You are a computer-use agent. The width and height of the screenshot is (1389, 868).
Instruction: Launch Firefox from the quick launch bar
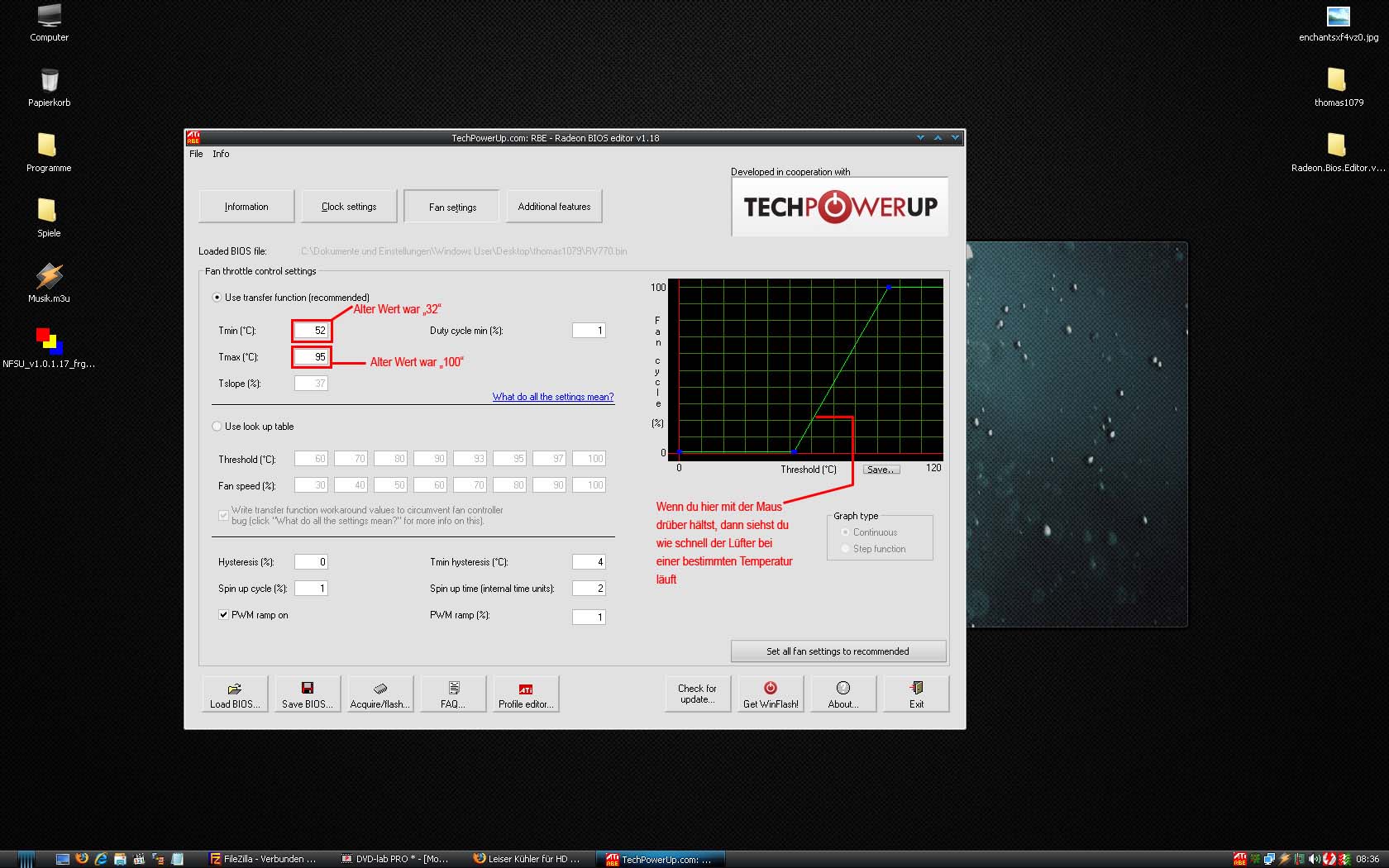[x=82, y=859]
